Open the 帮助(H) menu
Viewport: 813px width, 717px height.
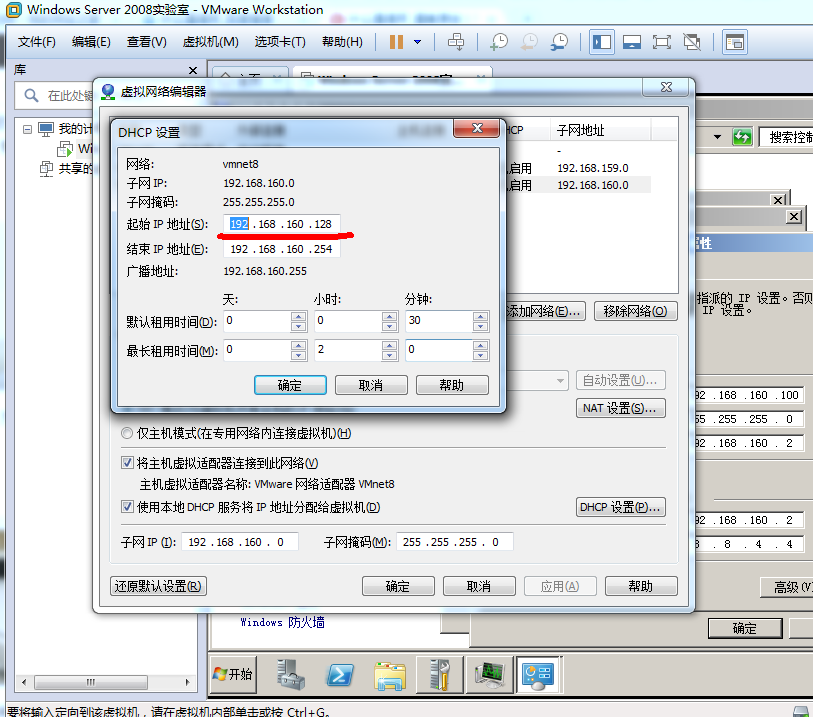pyautogui.click(x=342, y=42)
